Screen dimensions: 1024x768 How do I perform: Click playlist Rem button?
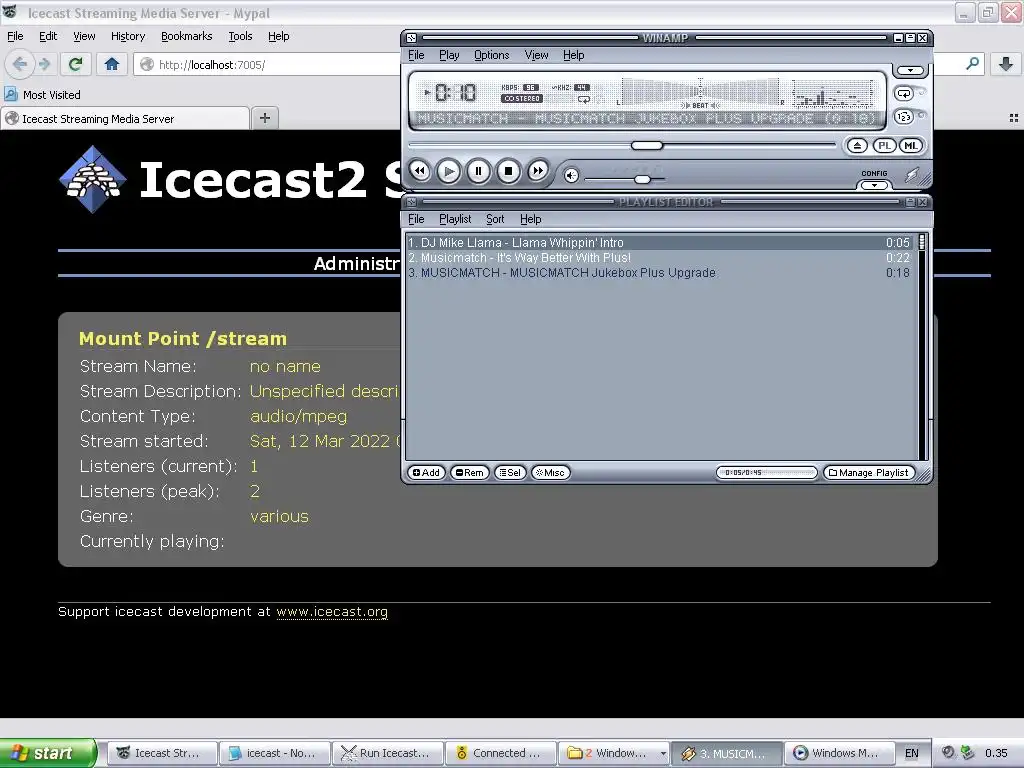click(x=470, y=473)
